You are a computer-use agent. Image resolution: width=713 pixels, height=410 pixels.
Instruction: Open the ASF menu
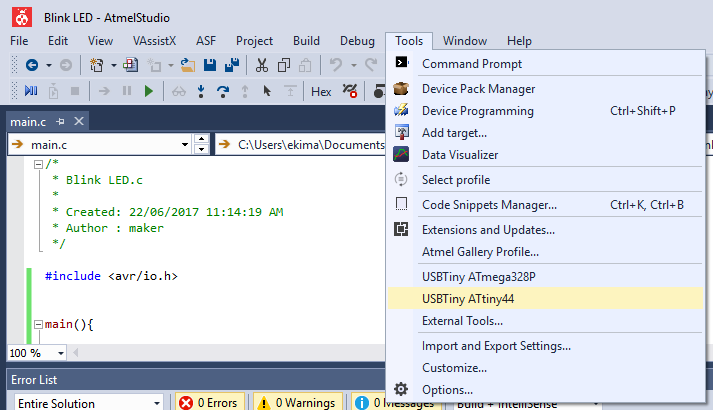(x=206, y=41)
